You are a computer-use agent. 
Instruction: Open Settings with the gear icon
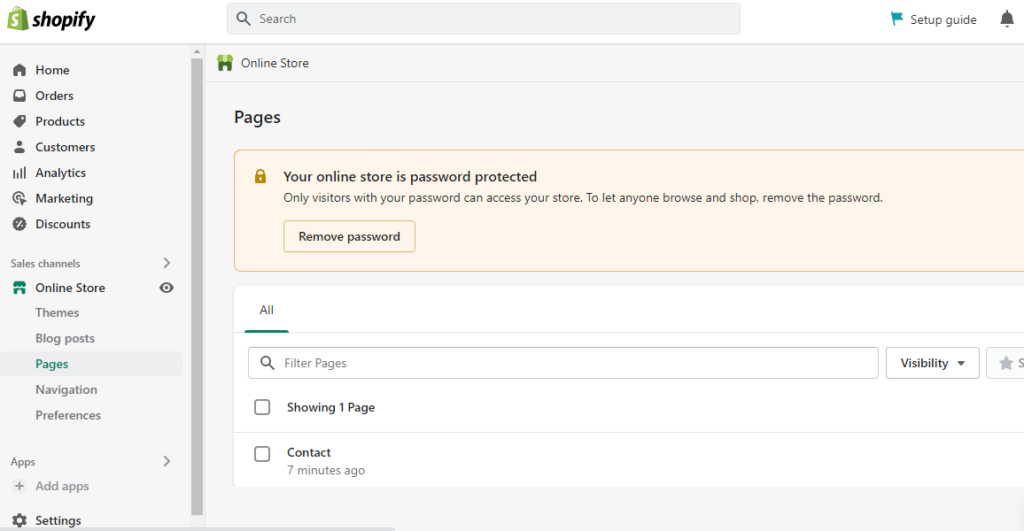tap(57, 520)
